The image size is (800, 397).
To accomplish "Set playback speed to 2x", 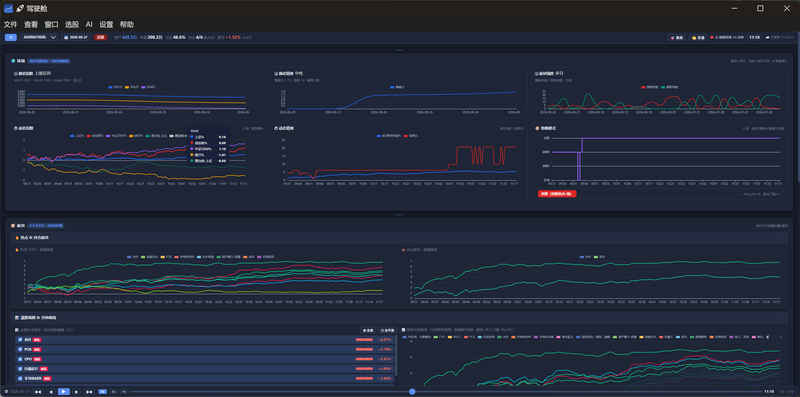I will click(113, 391).
